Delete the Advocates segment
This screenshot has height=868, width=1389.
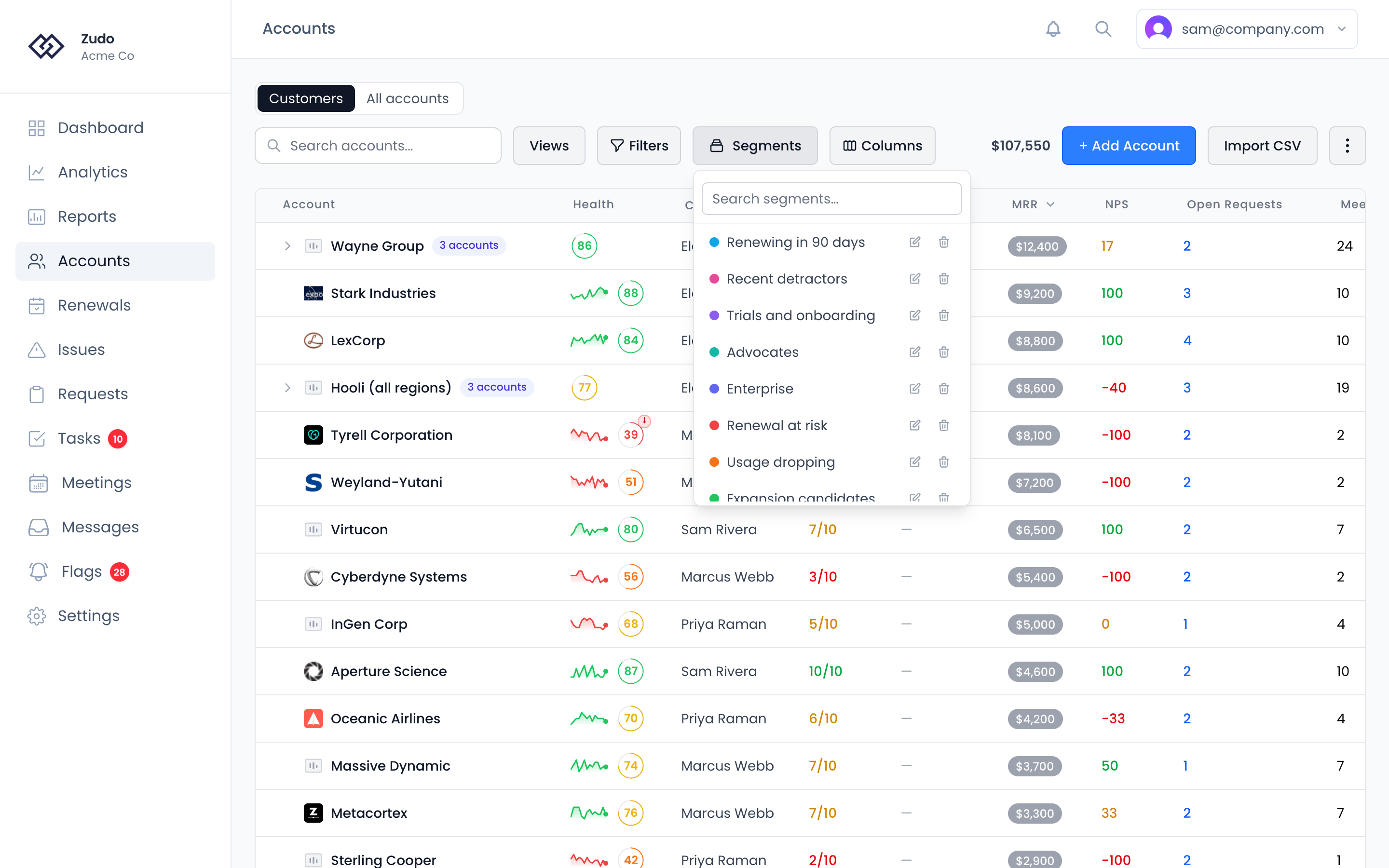(943, 352)
